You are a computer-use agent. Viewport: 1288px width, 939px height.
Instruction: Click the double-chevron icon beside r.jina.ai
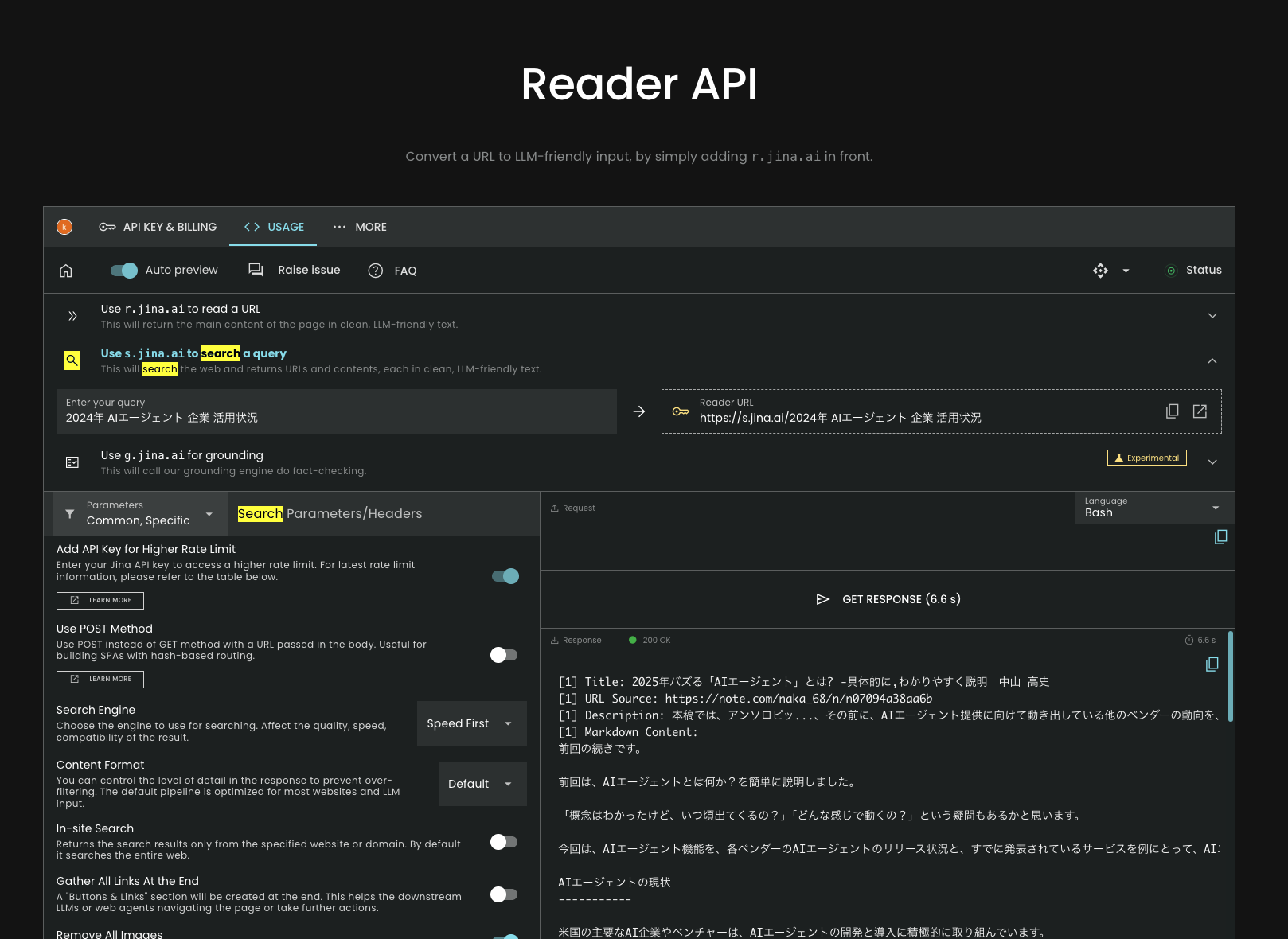coord(72,316)
